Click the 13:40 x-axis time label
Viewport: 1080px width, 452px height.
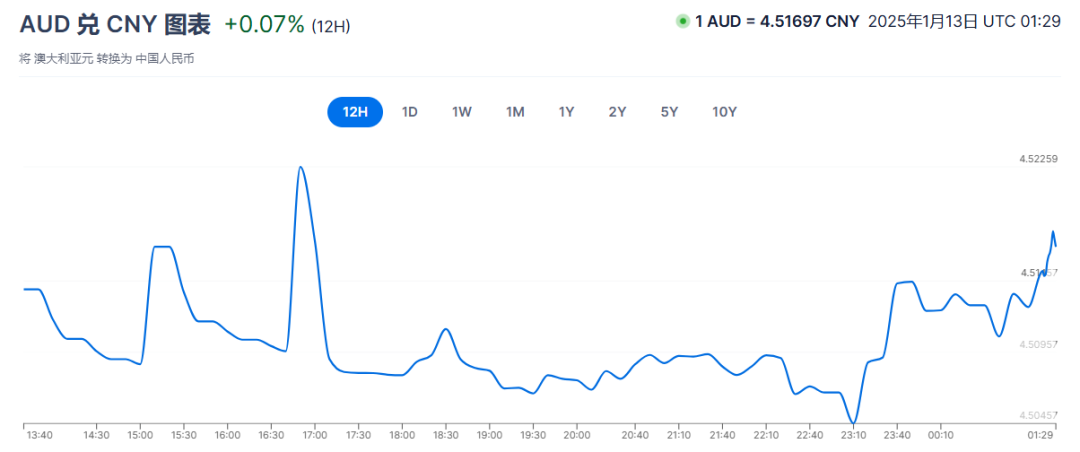(x=40, y=435)
